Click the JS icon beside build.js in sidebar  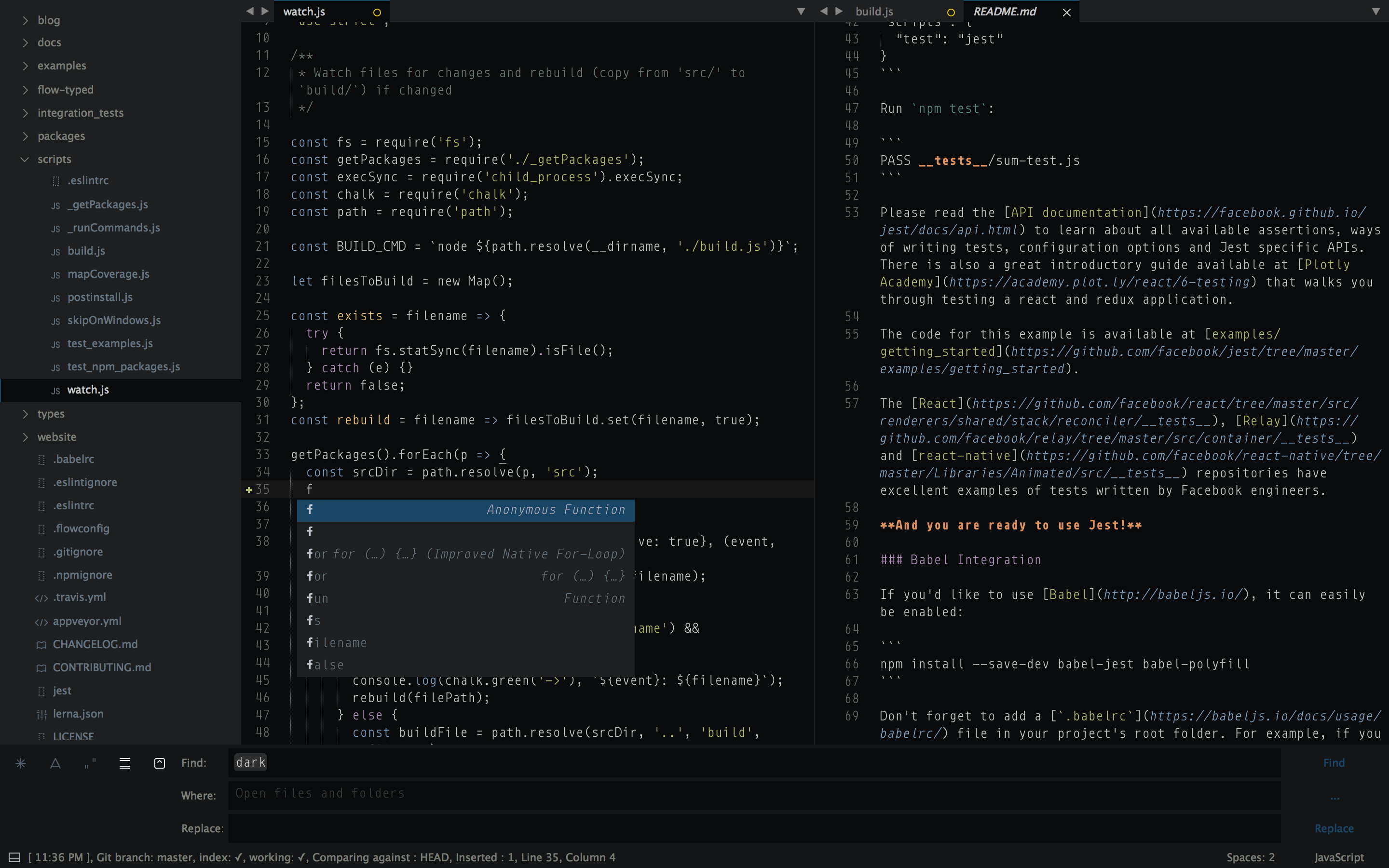click(x=55, y=251)
